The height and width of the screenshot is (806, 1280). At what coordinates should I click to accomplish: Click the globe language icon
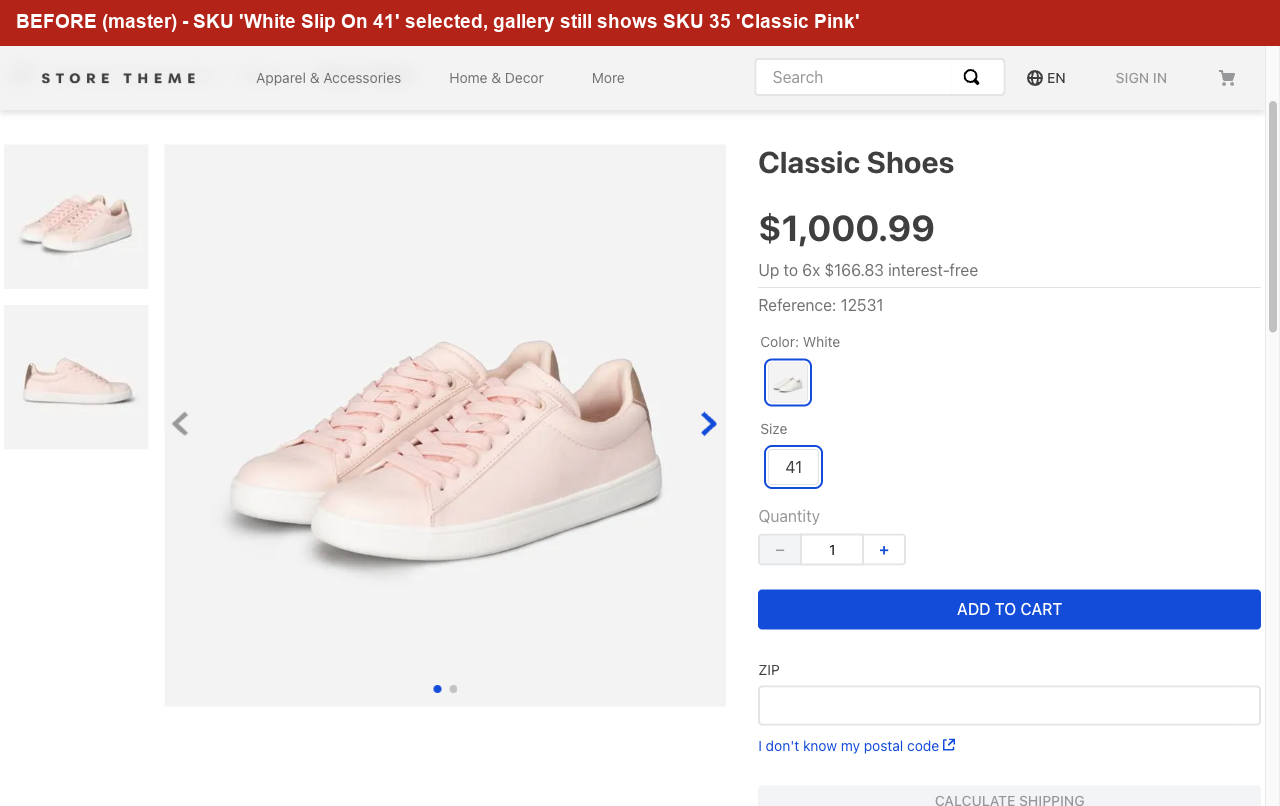(1035, 78)
